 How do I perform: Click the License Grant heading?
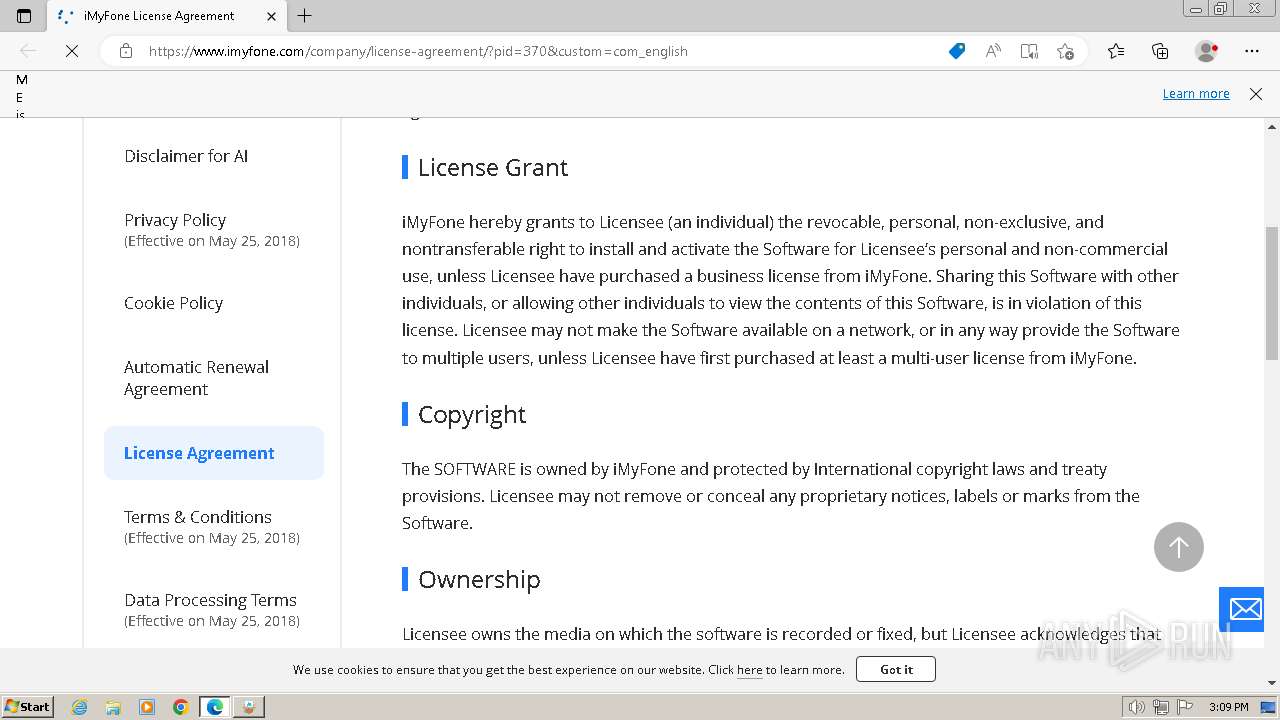[x=493, y=167]
